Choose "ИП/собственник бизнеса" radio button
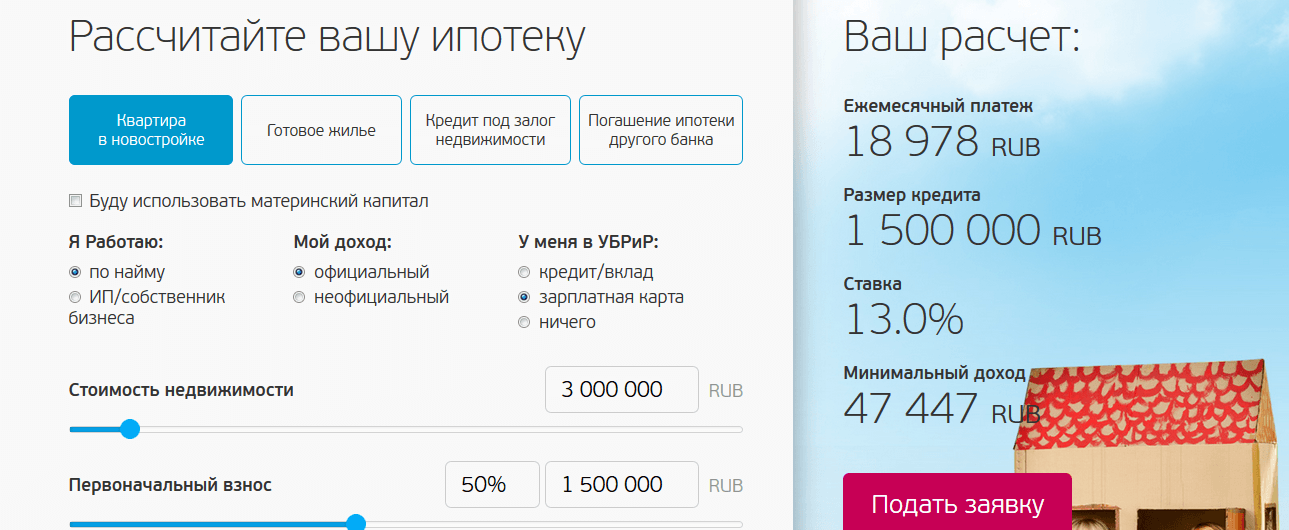This screenshot has height=530, width=1289. click(x=75, y=297)
